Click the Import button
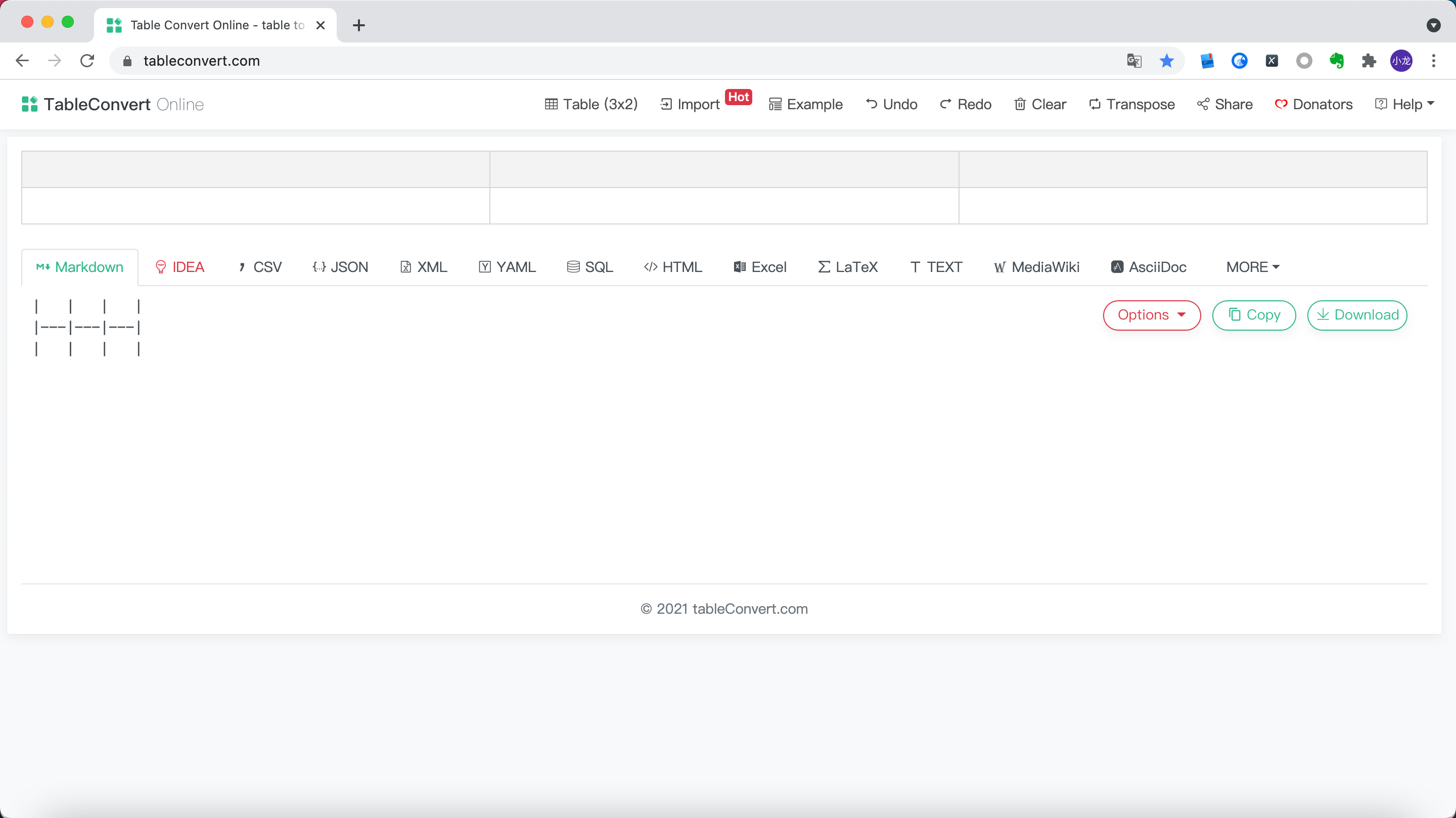The width and height of the screenshot is (1456, 818). click(690, 104)
